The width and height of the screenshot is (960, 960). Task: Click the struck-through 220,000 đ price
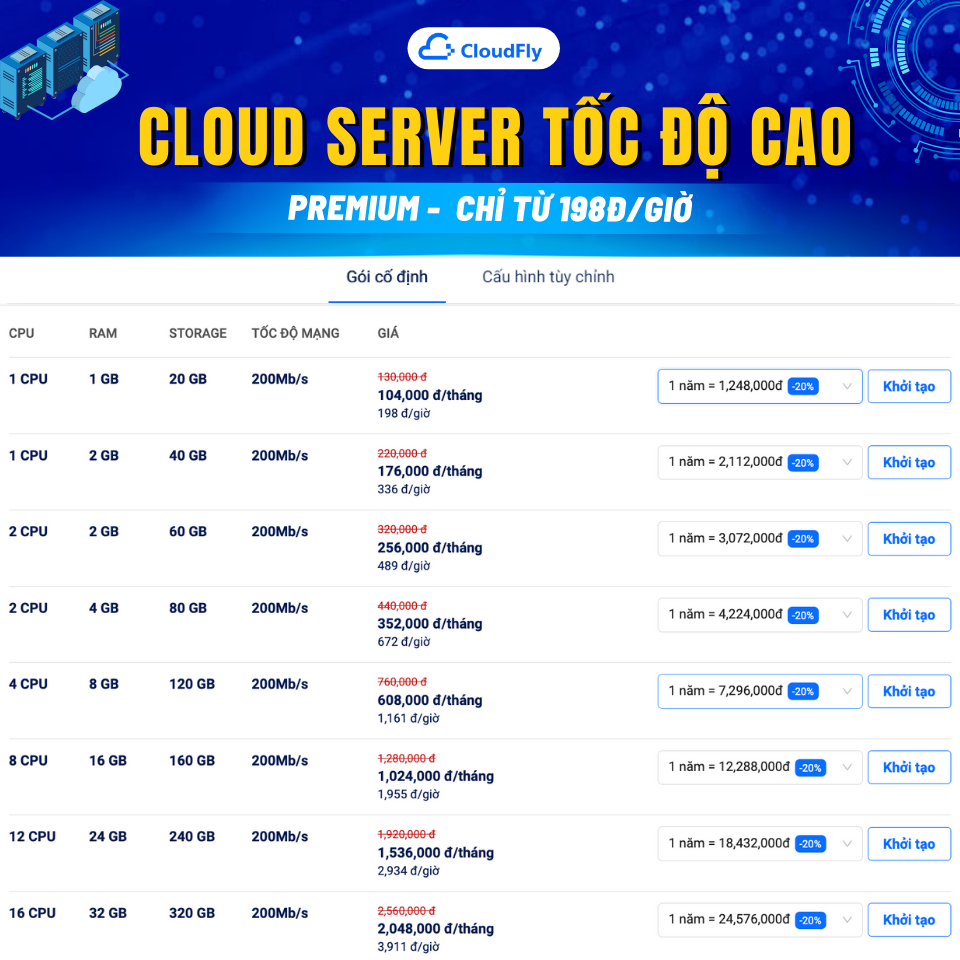tap(402, 453)
